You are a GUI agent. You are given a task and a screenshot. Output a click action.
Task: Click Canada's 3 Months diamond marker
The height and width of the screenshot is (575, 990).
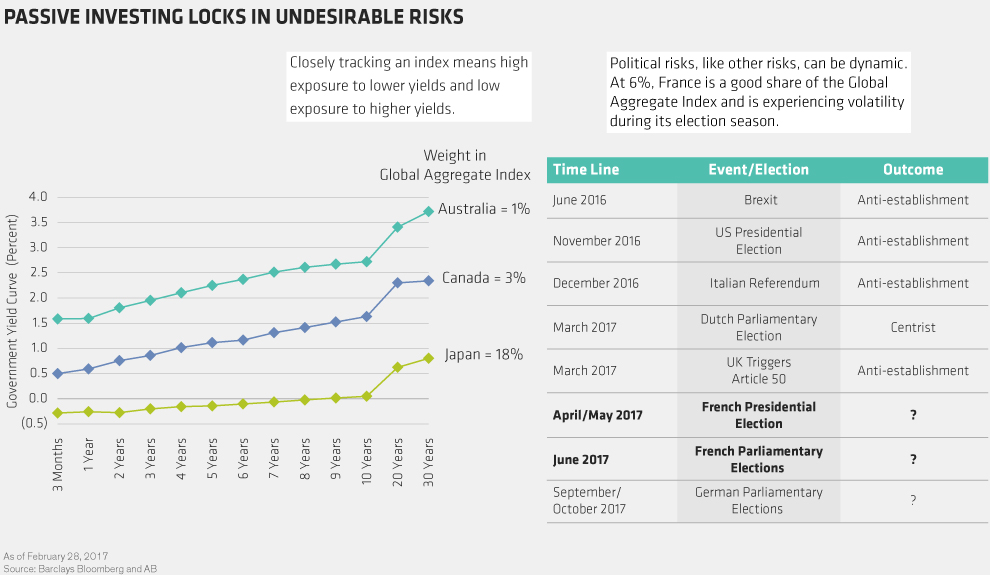pyautogui.click(x=58, y=374)
